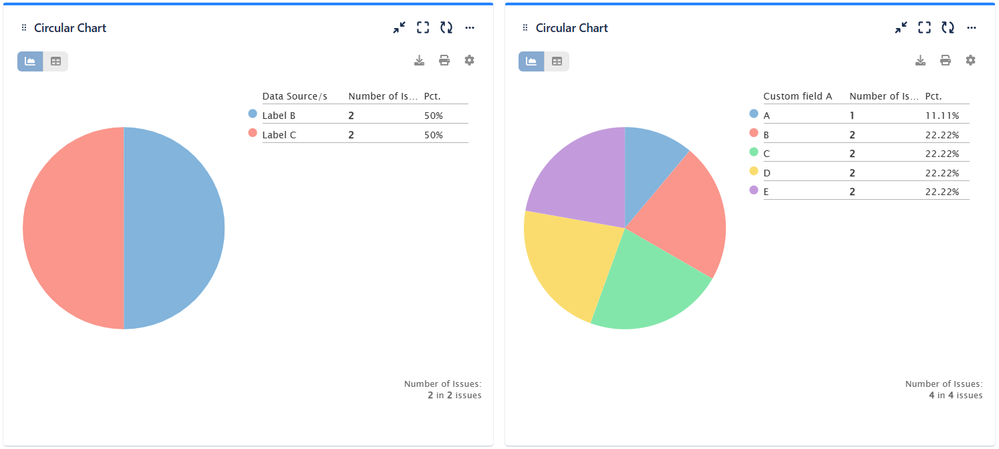Toggle Label C legend color dot
This screenshot has width=999, height=449.
pyautogui.click(x=252, y=133)
